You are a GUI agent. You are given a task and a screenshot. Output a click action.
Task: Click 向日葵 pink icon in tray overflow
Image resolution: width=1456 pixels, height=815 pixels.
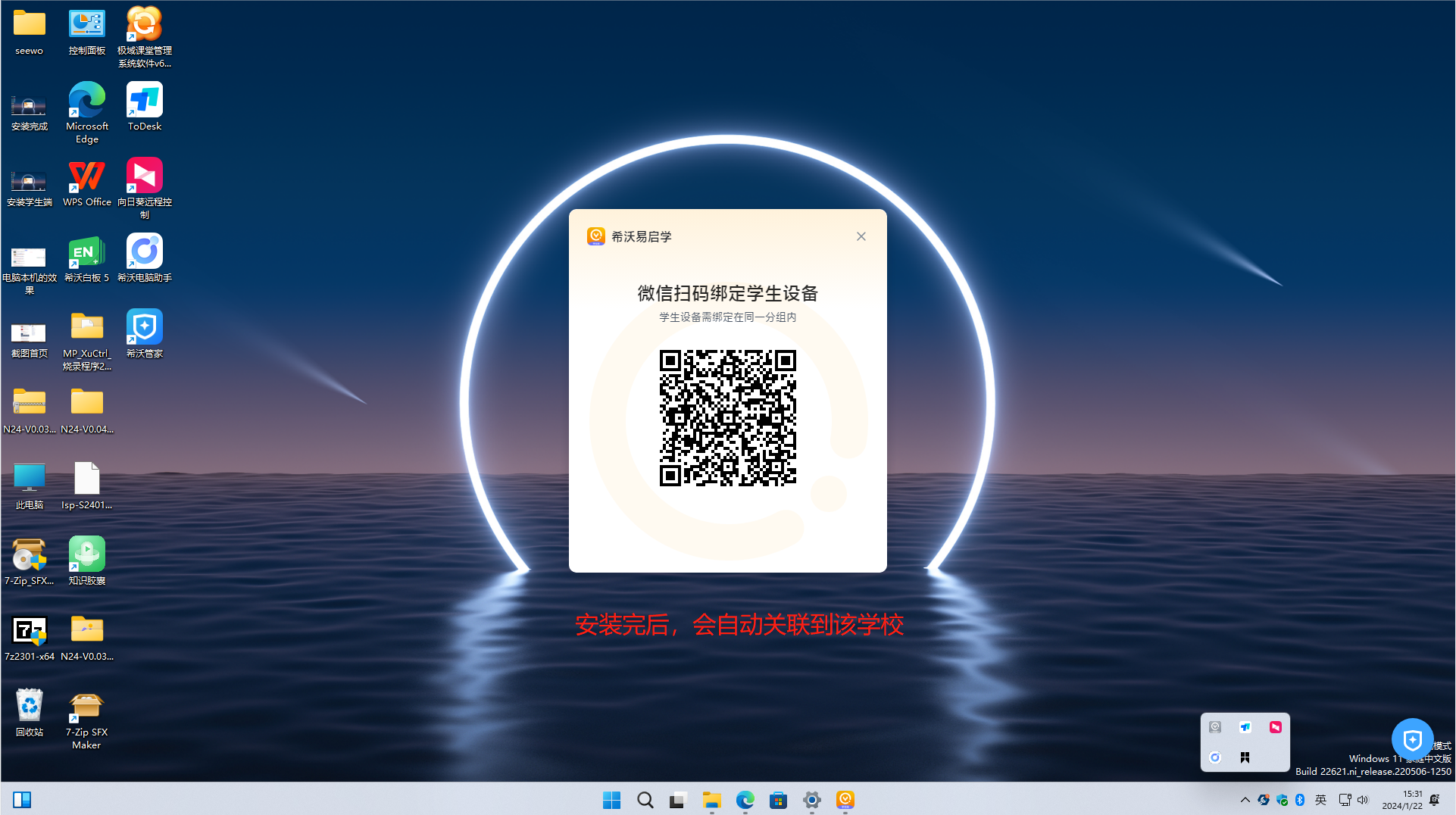point(1276,727)
